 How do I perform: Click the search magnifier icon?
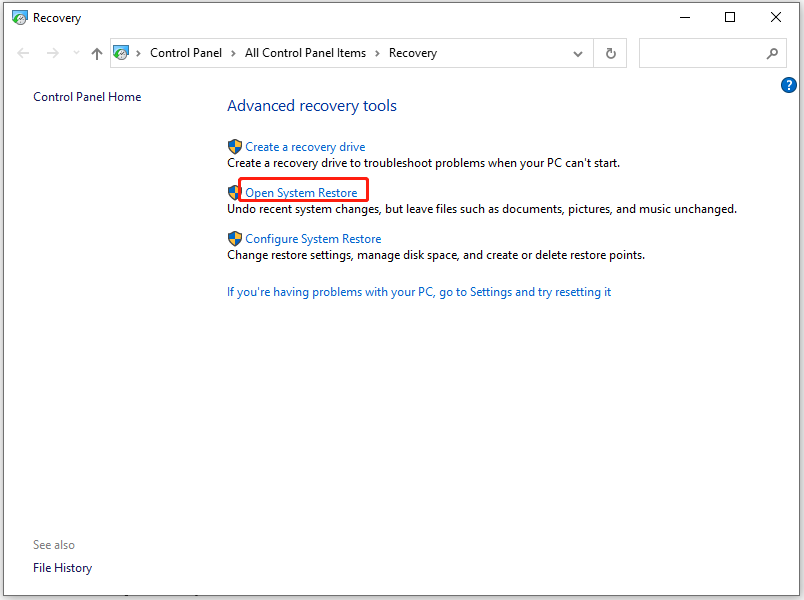point(772,53)
